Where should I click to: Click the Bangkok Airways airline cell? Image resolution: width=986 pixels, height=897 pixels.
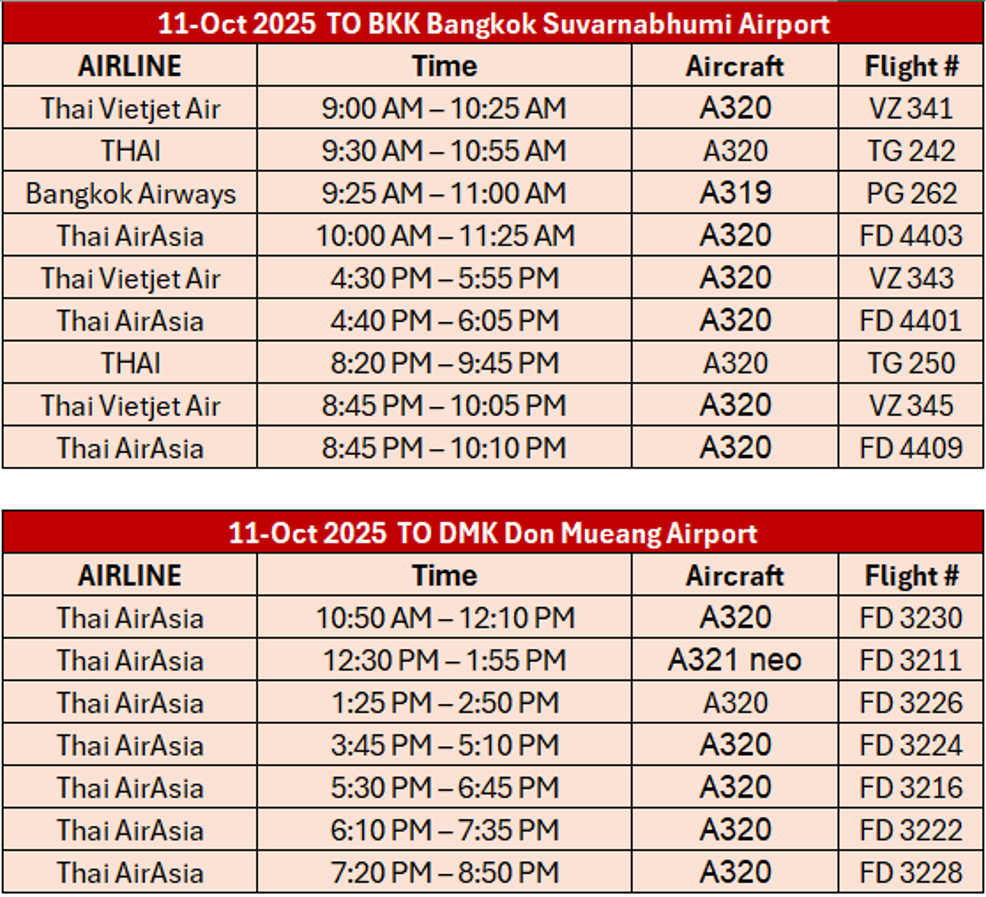point(130,192)
